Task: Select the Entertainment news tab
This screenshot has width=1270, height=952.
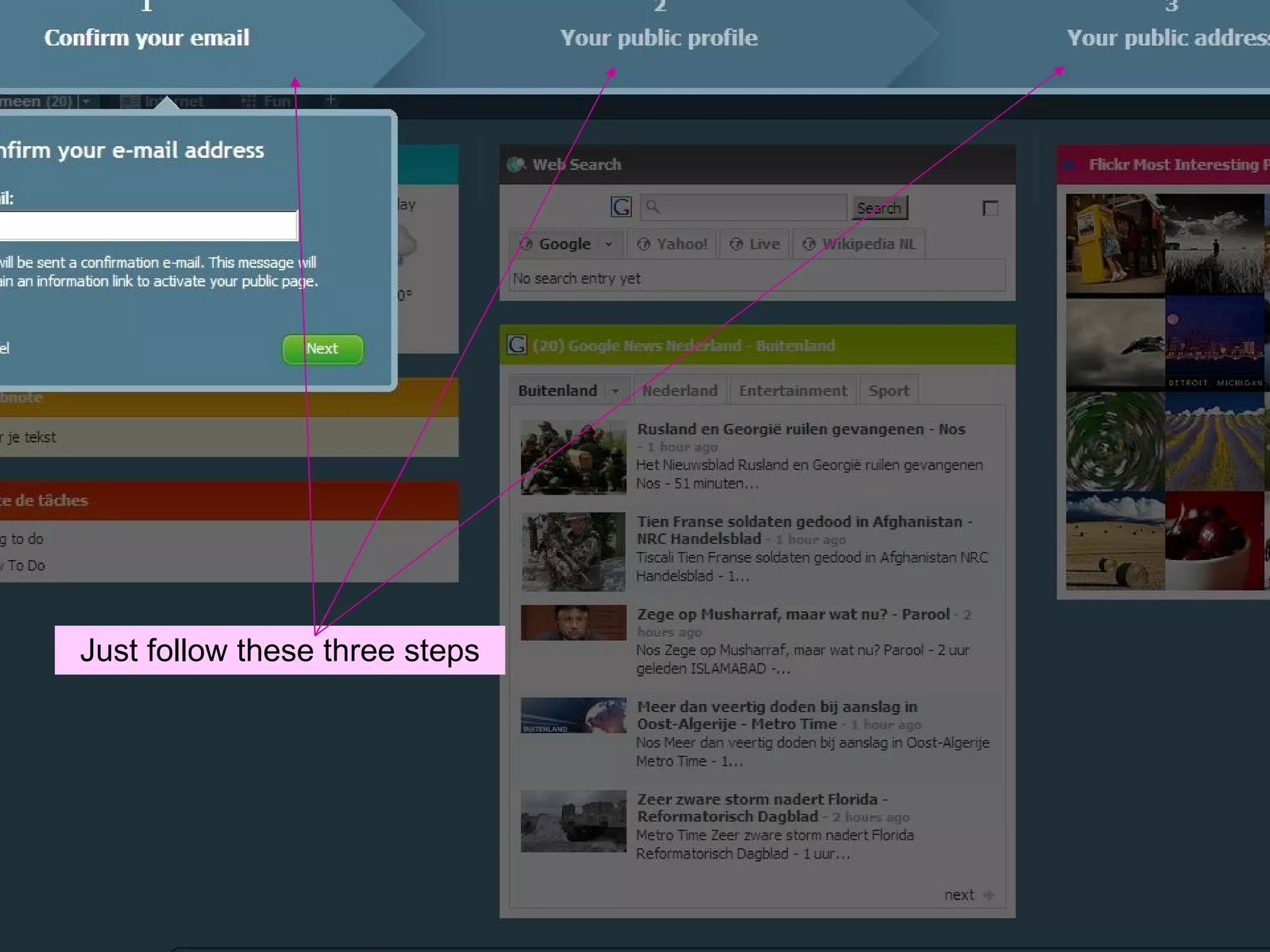Action: click(793, 391)
